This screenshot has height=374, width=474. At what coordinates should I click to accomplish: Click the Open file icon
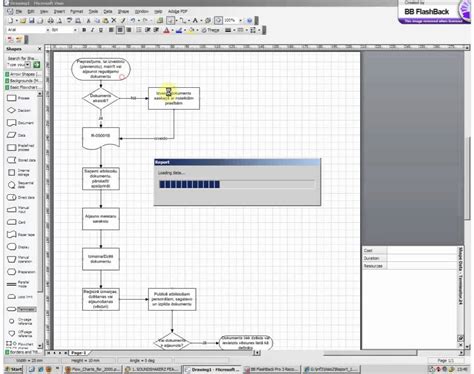click(23, 21)
